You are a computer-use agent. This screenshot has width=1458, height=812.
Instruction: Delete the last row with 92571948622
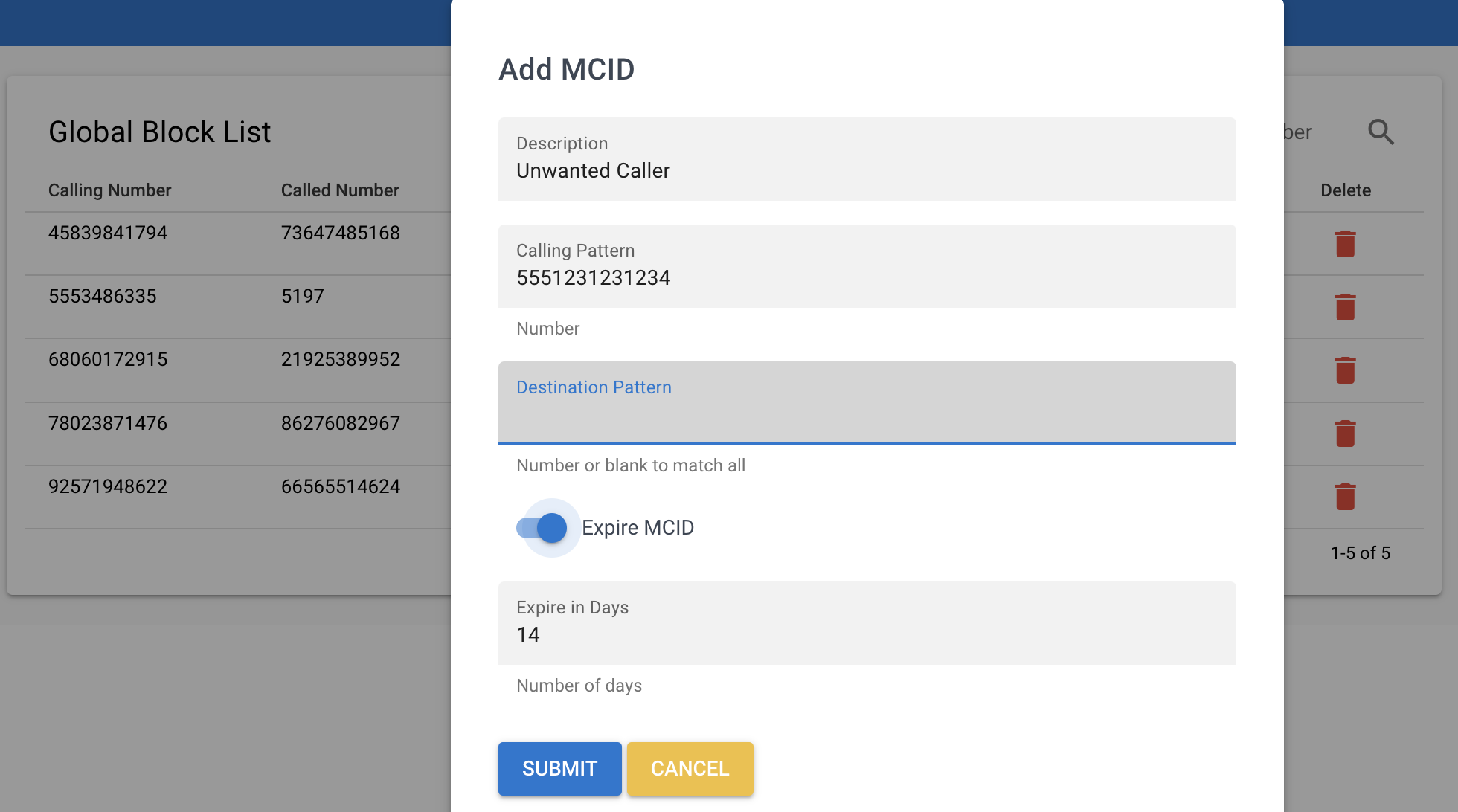pyautogui.click(x=1345, y=497)
